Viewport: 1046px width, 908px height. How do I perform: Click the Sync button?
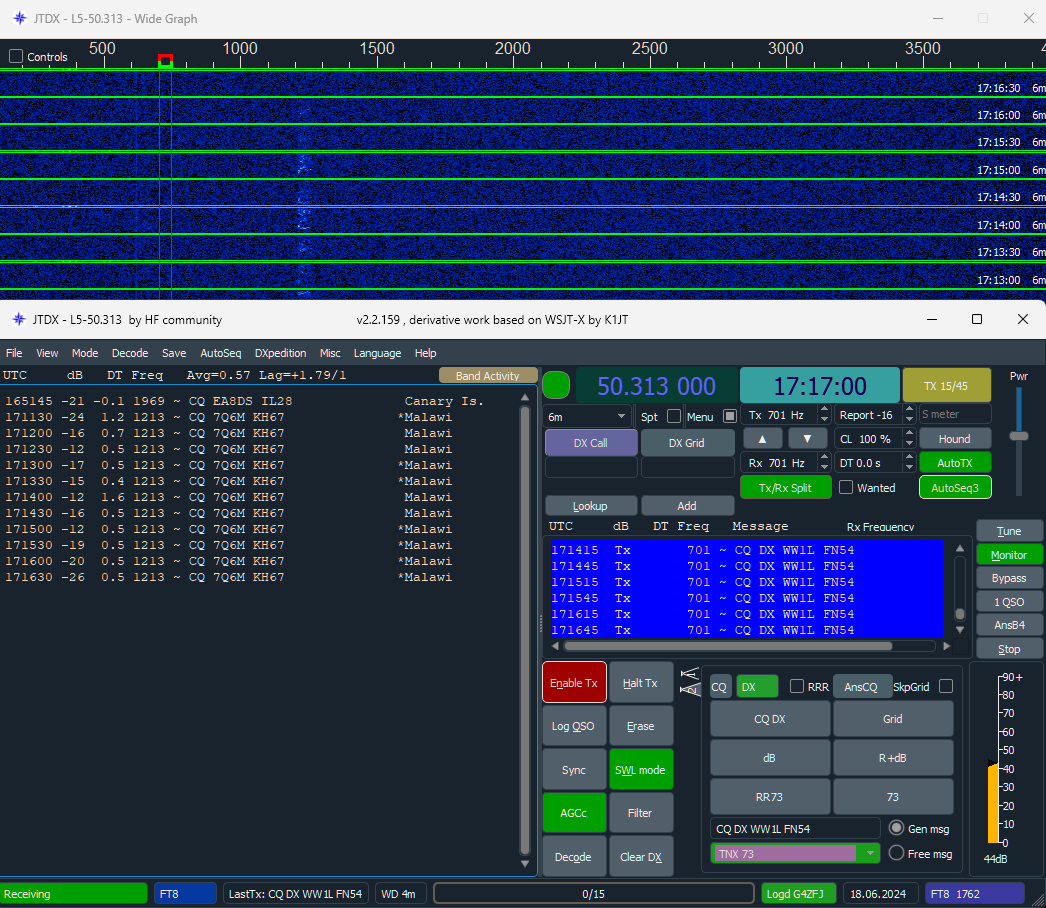point(574,770)
